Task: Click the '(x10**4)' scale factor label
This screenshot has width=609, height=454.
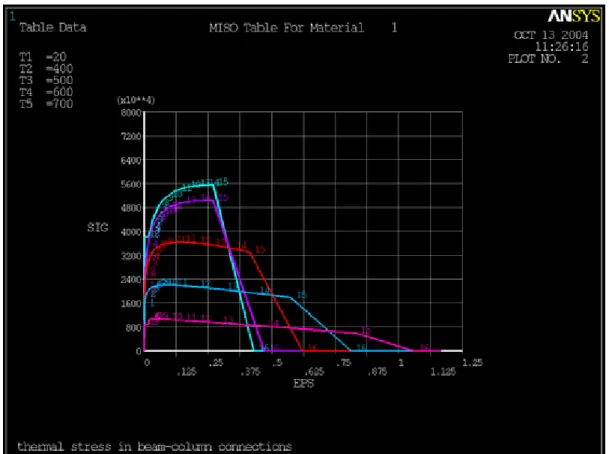Action: [x=136, y=100]
